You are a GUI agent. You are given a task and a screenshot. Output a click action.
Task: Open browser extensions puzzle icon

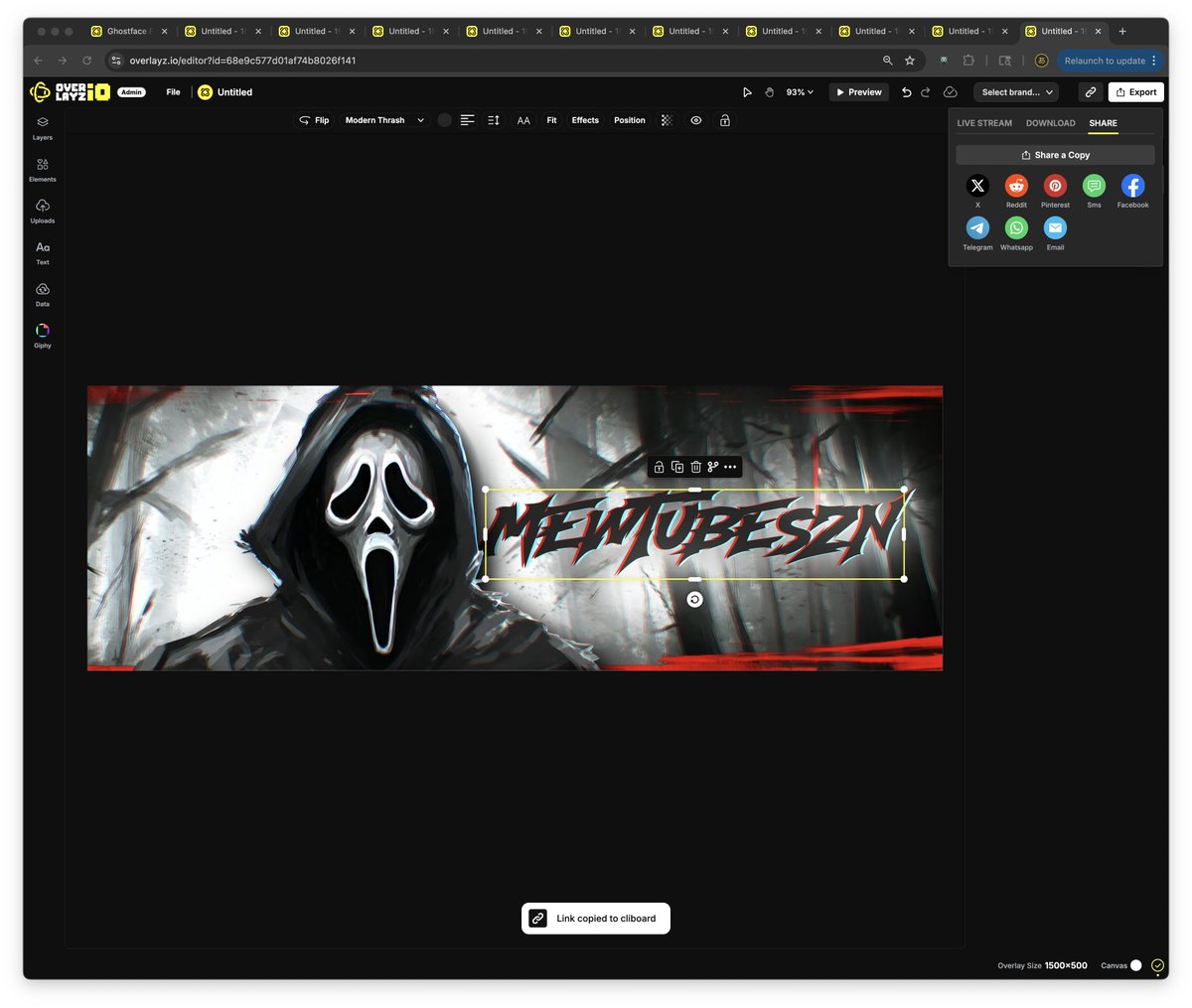pyautogui.click(x=968, y=61)
